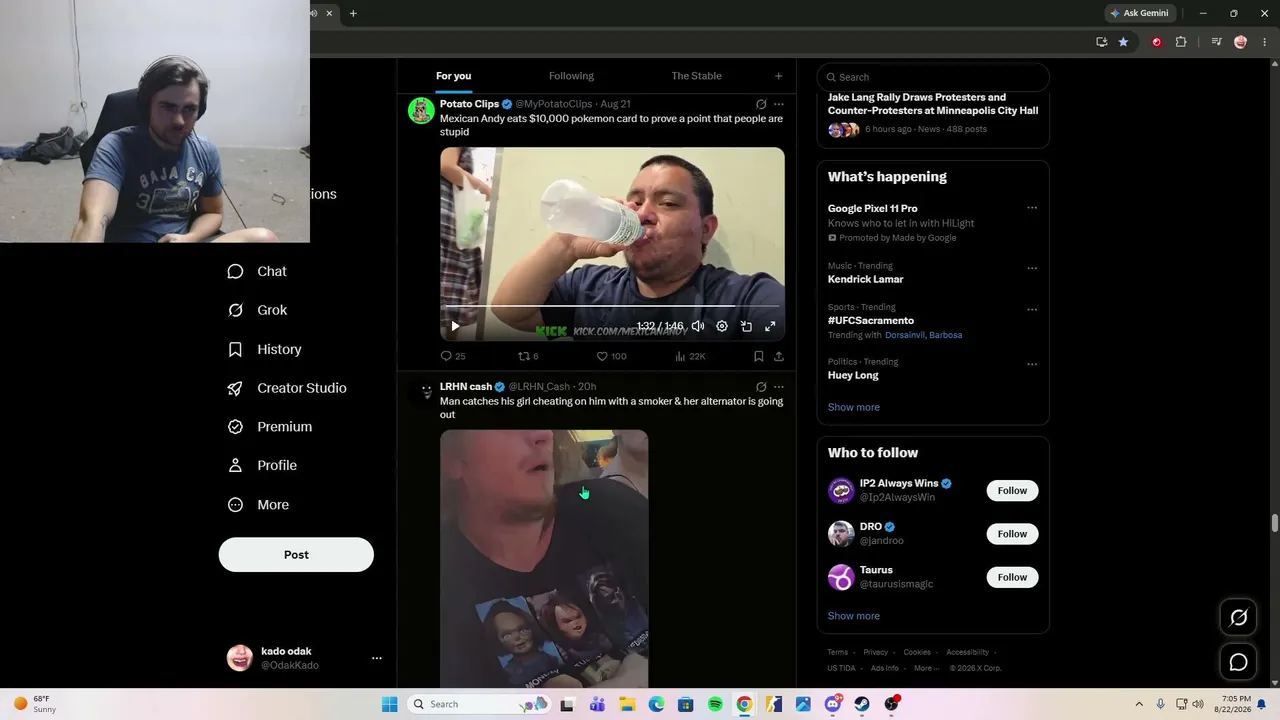The image size is (1280, 720).
Task: View analytics of Potato Clips post
Action: click(690, 356)
